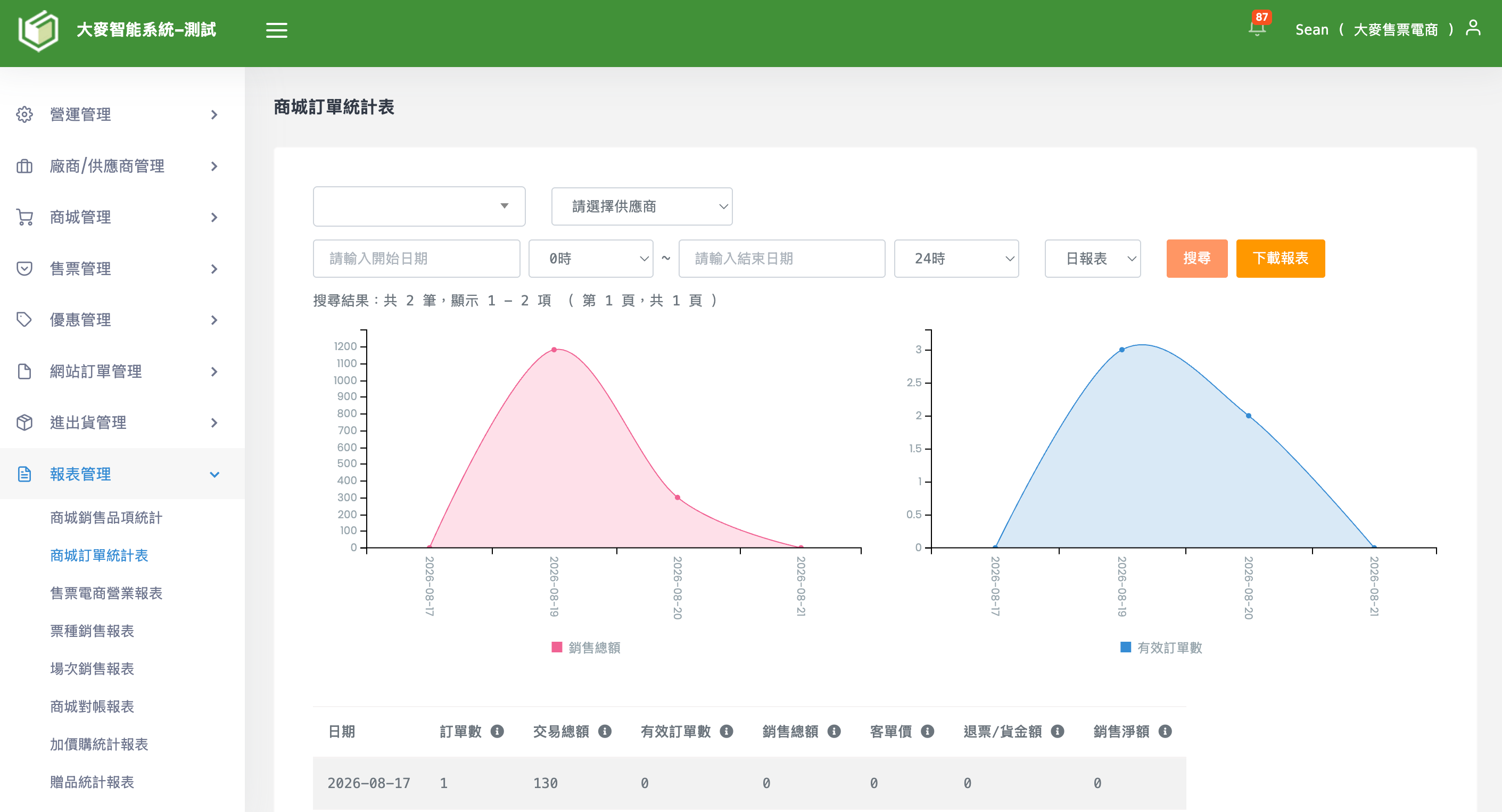
Task: Open 票種銷售報表 sidebar item
Action: pyautogui.click(x=92, y=631)
